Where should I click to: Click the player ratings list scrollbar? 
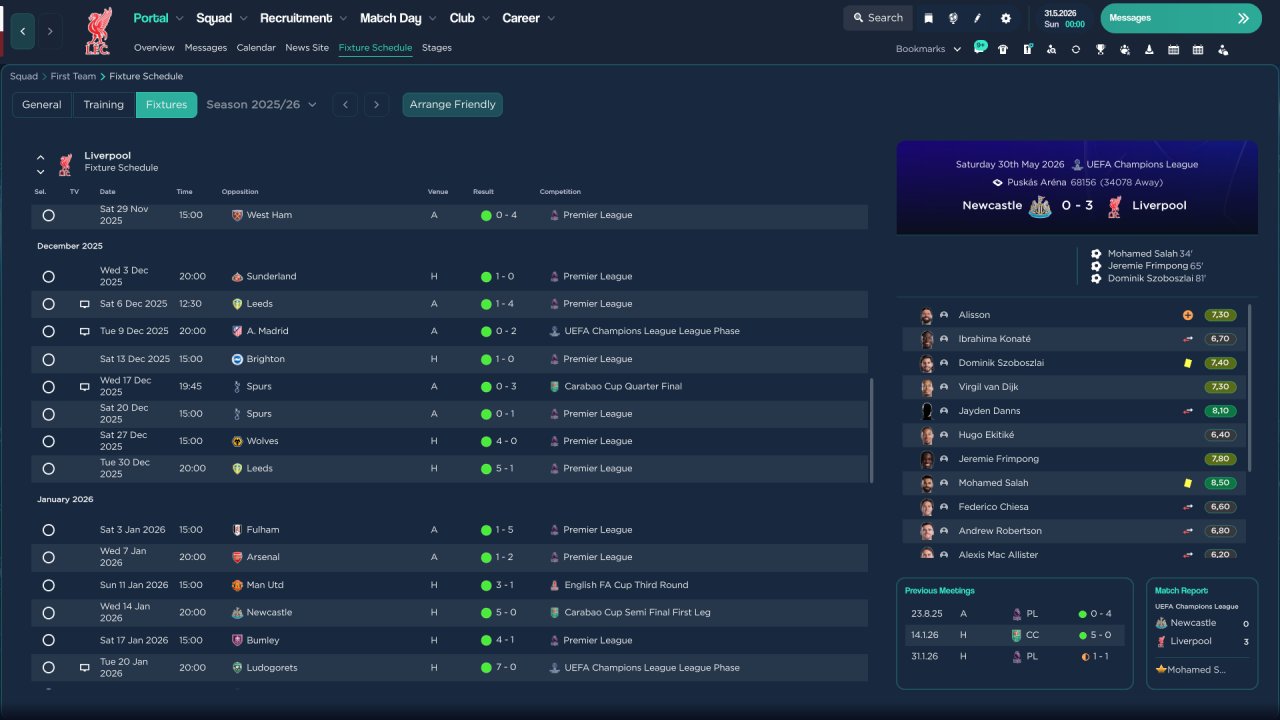tap(1250, 388)
